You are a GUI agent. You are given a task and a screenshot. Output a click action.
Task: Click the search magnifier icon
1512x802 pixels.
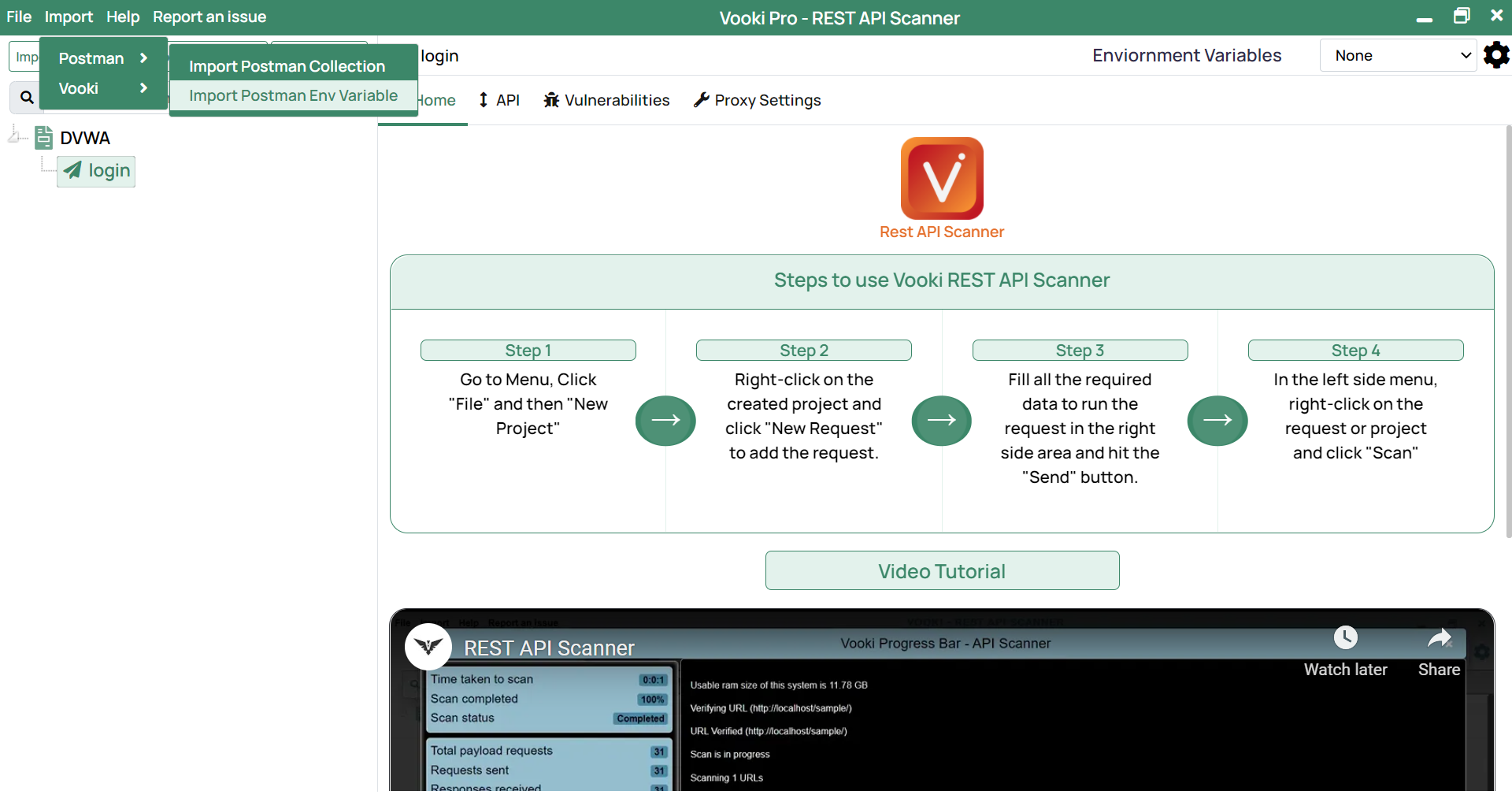pos(27,98)
